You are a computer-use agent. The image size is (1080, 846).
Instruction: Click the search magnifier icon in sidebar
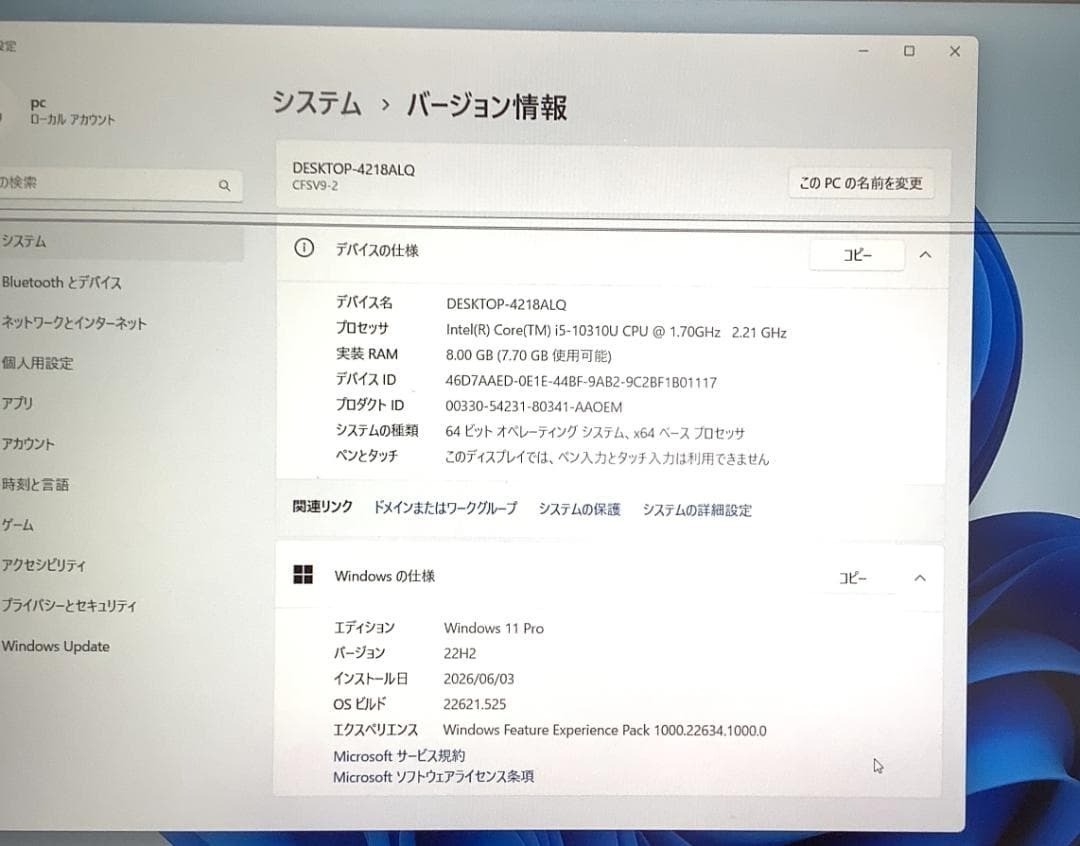[224, 185]
